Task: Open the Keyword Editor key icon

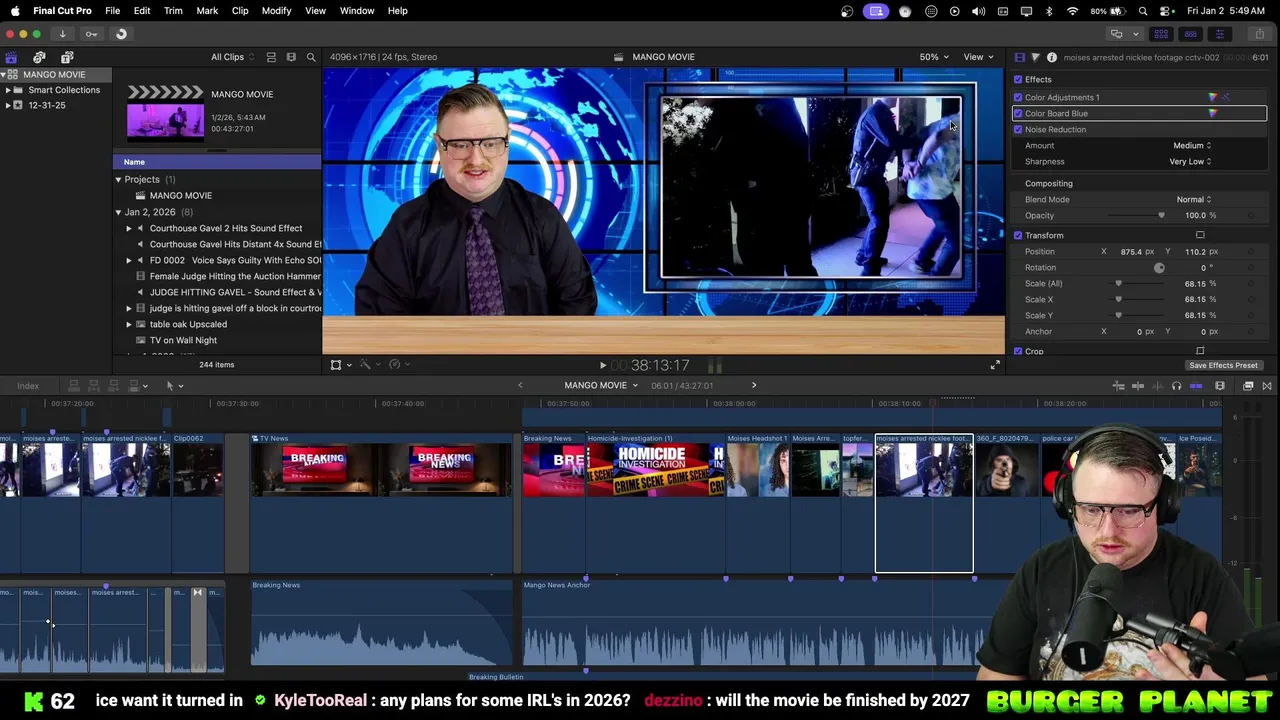Action: click(x=91, y=34)
